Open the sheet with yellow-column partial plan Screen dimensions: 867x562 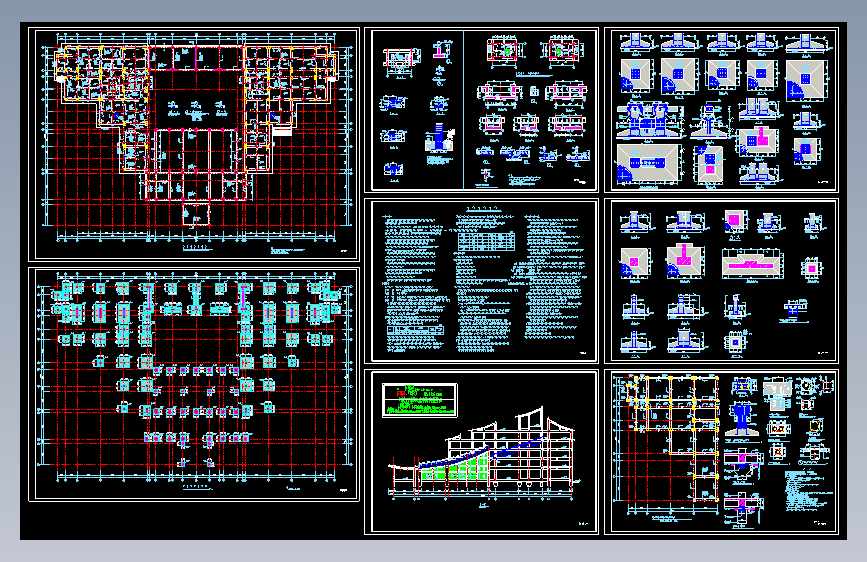pos(722,452)
